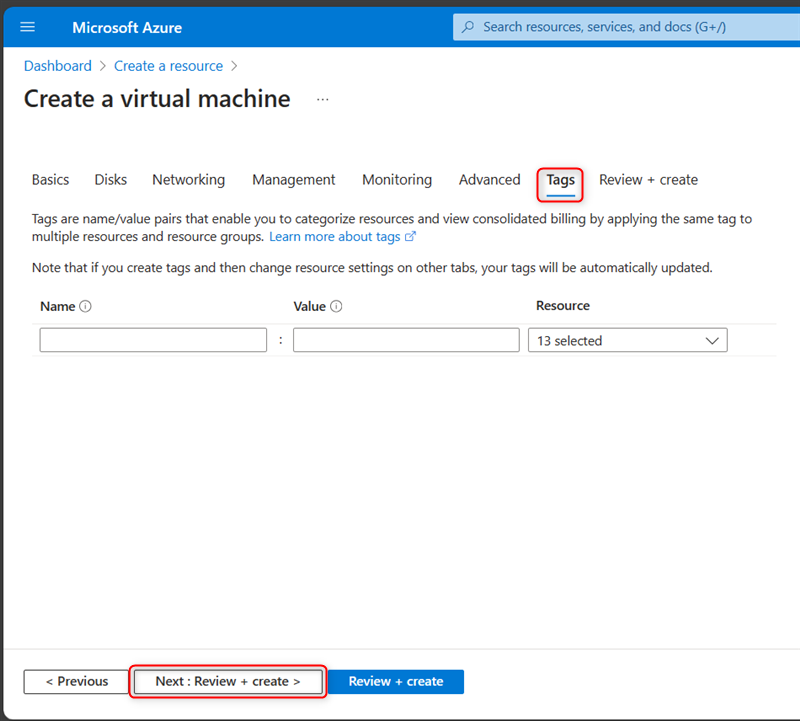Click the Value info icon
The height and width of the screenshot is (721, 800).
(336, 307)
